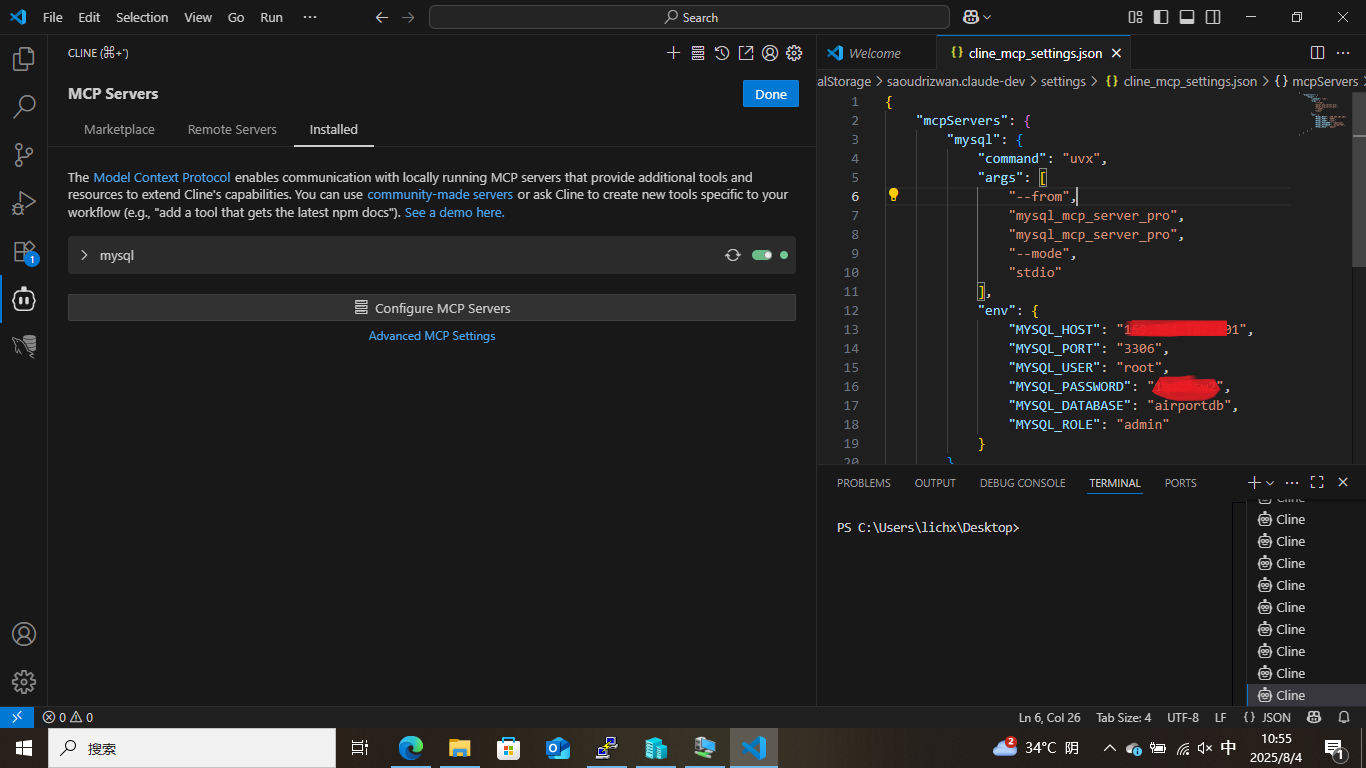Toggle the panel layout button

point(1187,17)
